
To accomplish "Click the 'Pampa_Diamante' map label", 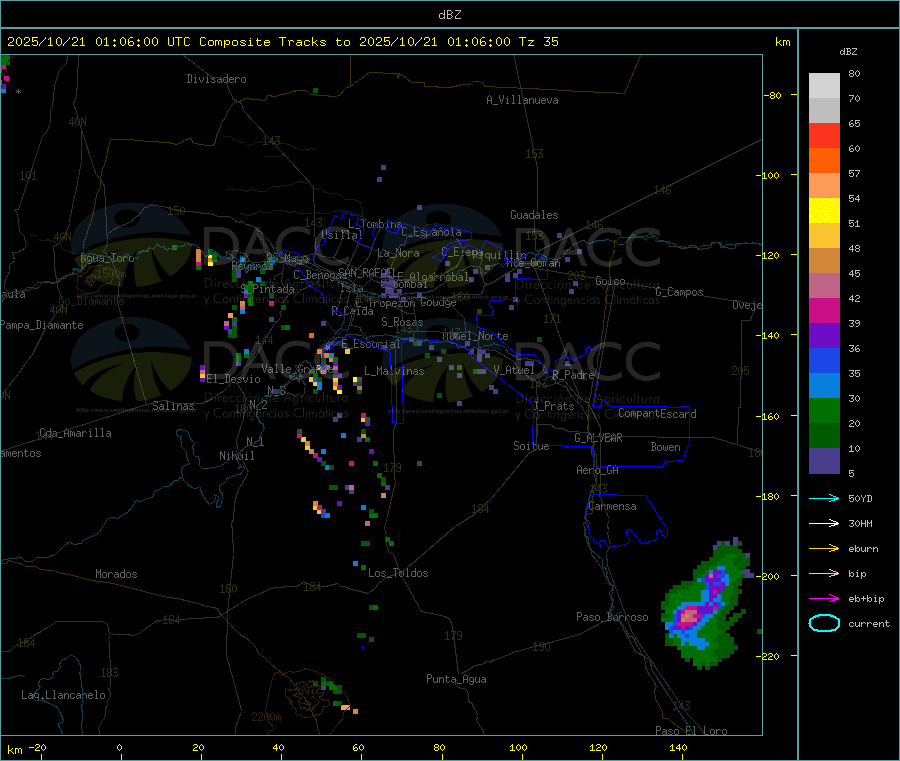I will coord(42,325).
